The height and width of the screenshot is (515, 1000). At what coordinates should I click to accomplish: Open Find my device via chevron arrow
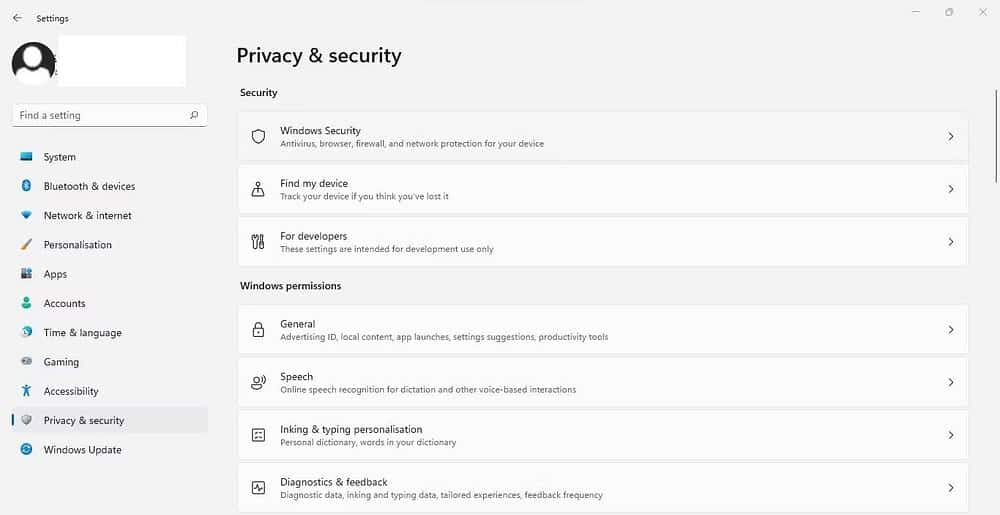(x=950, y=189)
